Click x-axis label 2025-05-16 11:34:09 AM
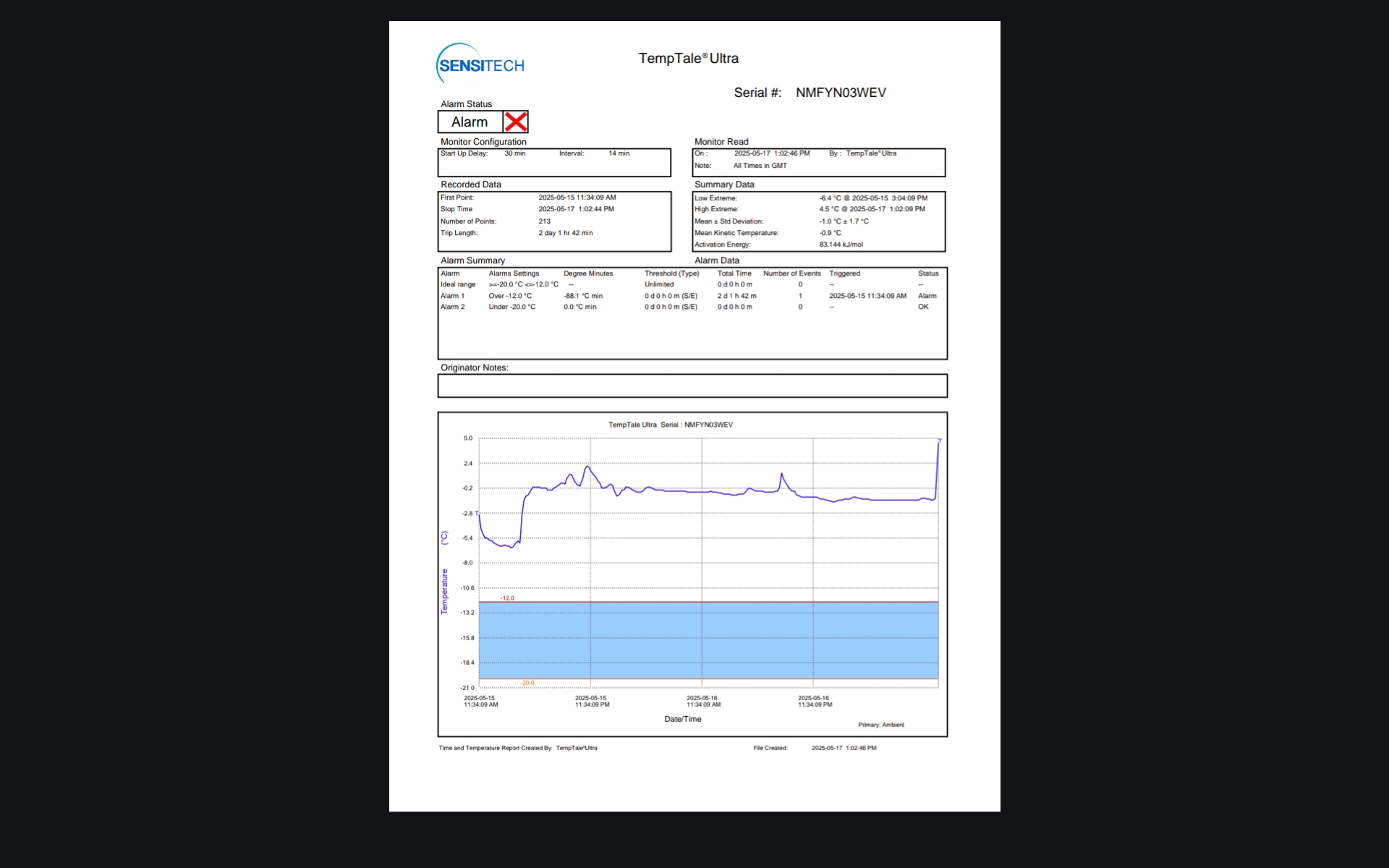Viewport: 1389px width, 868px height. (703, 702)
